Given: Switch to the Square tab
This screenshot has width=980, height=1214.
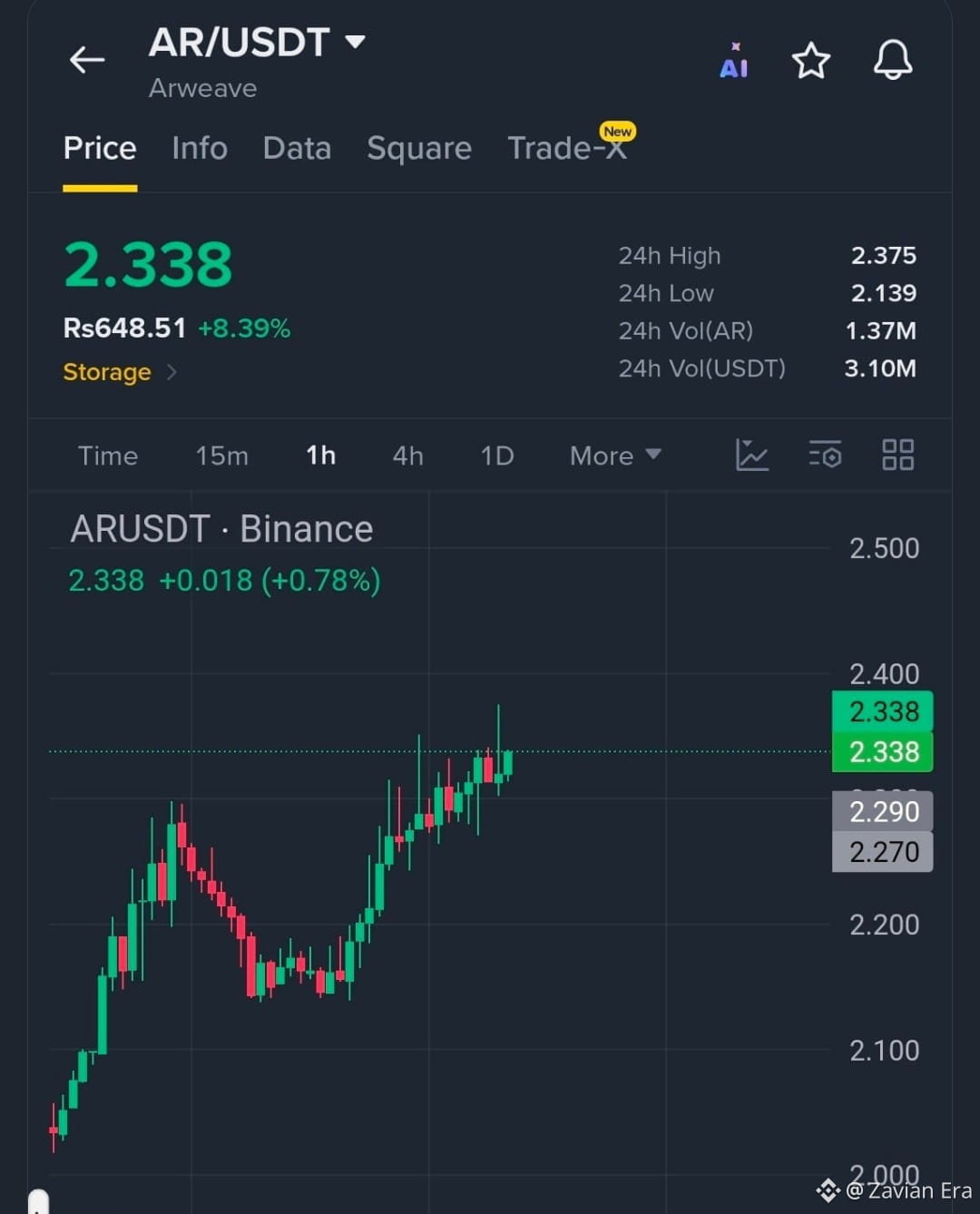Looking at the screenshot, I should [x=419, y=149].
